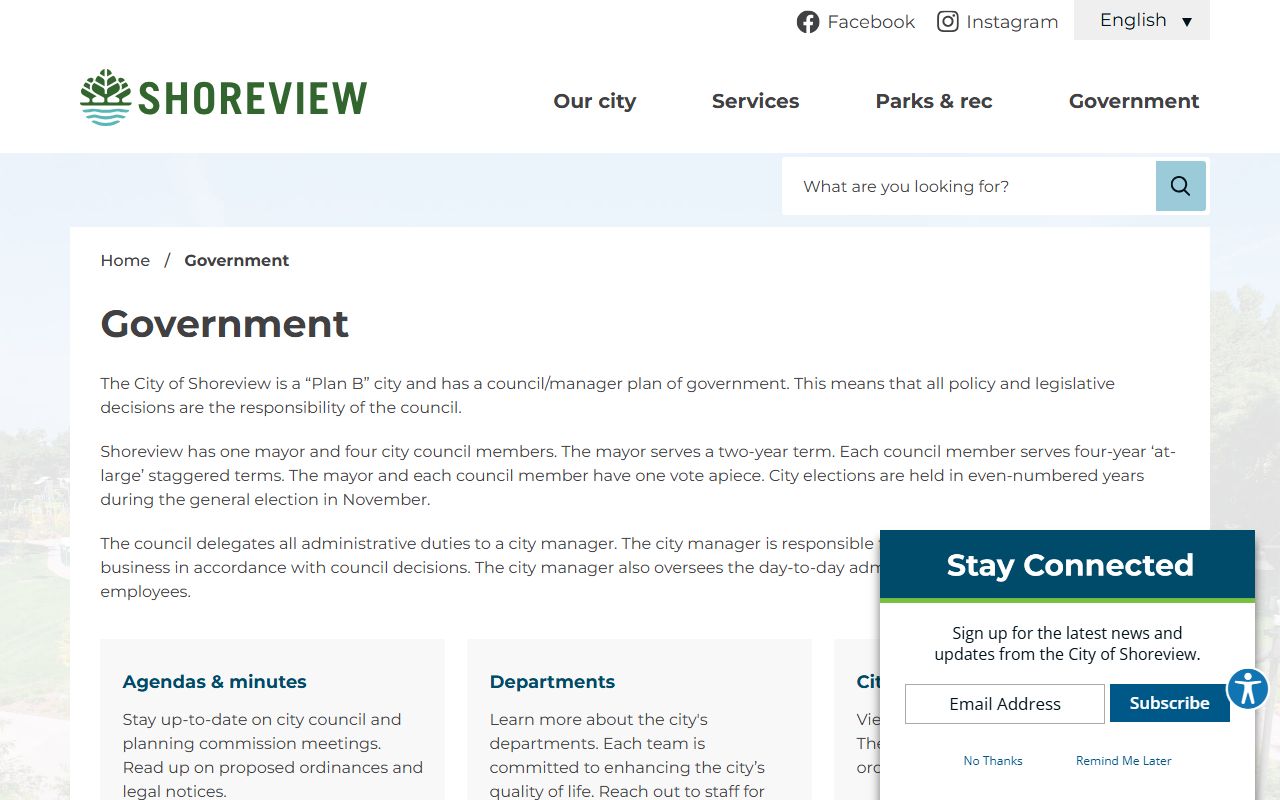Image resolution: width=1280 pixels, height=800 pixels.
Task: Choose Remind Me Later in popup
Action: point(1124,761)
